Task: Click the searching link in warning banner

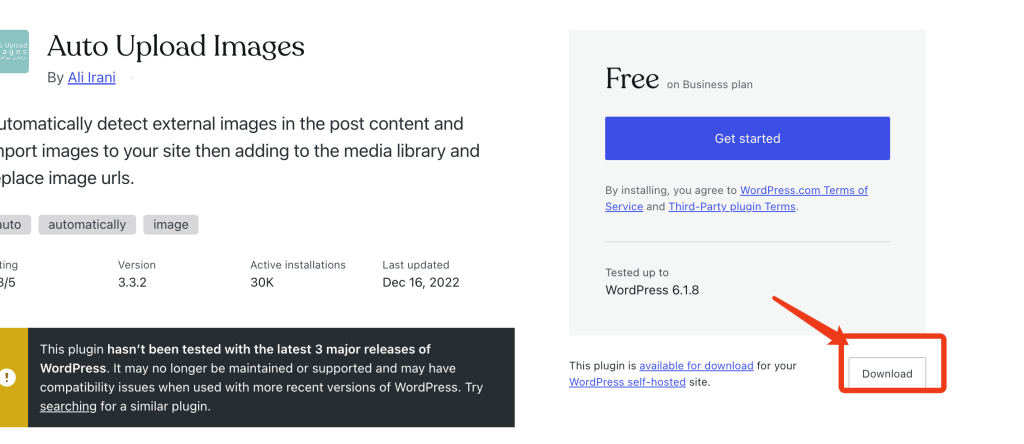Action: [x=68, y=406]
